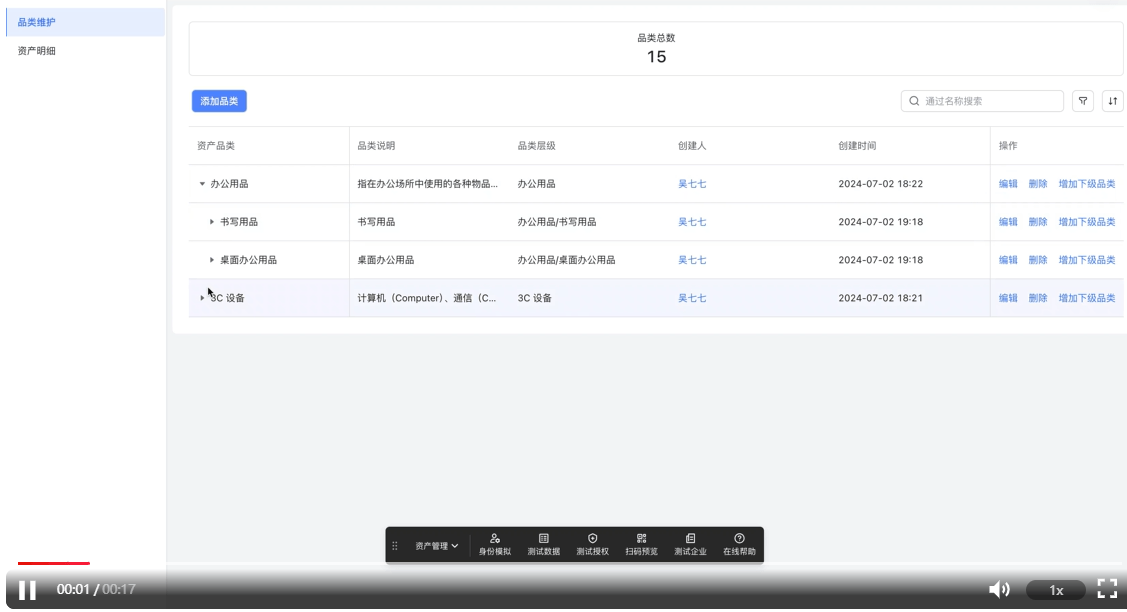
Task: Click the 操作 column header
Action: 1008,145
